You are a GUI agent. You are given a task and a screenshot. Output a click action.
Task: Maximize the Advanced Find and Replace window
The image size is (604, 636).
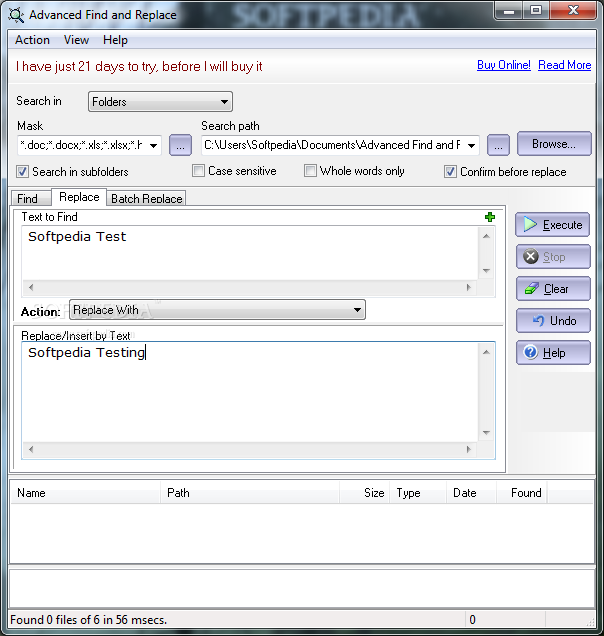(x=536, y=11)
